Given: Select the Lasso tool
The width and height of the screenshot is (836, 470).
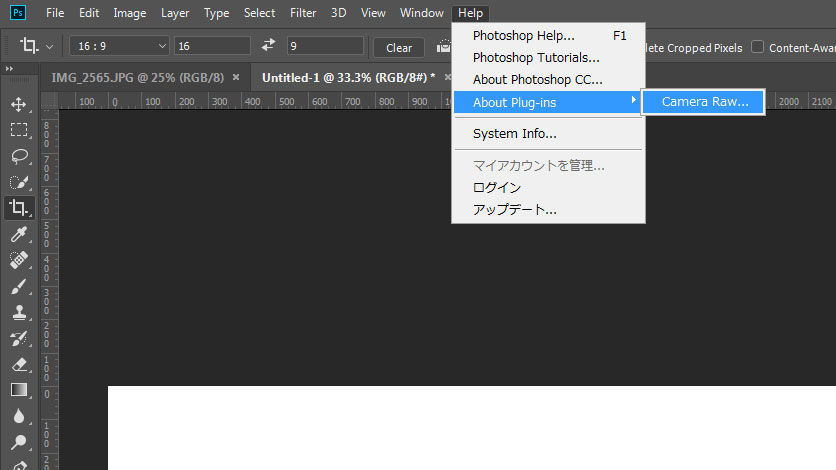Looking at the screenshot, I should tap(19, 156).
